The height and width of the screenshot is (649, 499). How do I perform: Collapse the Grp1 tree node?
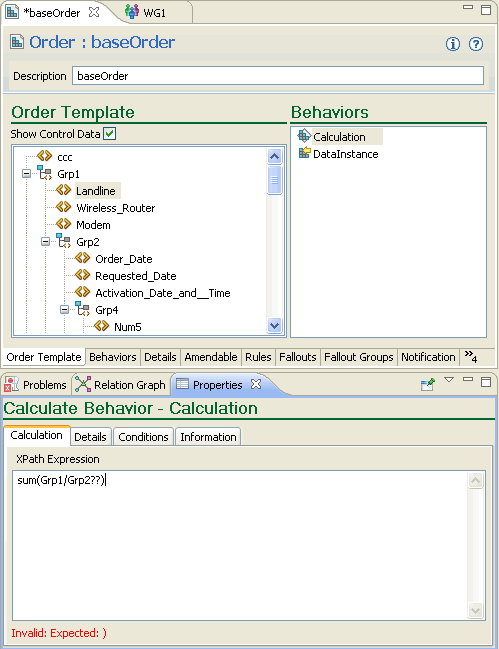click(x=26, y=173)
